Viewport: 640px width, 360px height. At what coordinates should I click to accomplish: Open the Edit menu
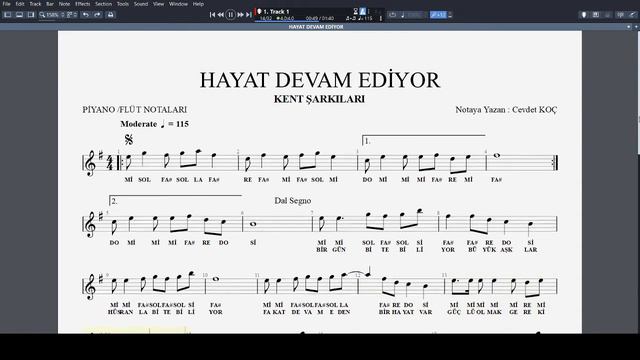(20, 4)
